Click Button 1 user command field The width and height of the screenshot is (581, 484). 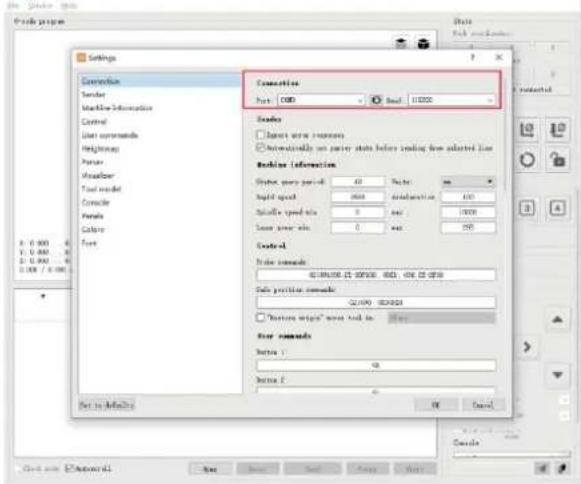tap(376, 365)
